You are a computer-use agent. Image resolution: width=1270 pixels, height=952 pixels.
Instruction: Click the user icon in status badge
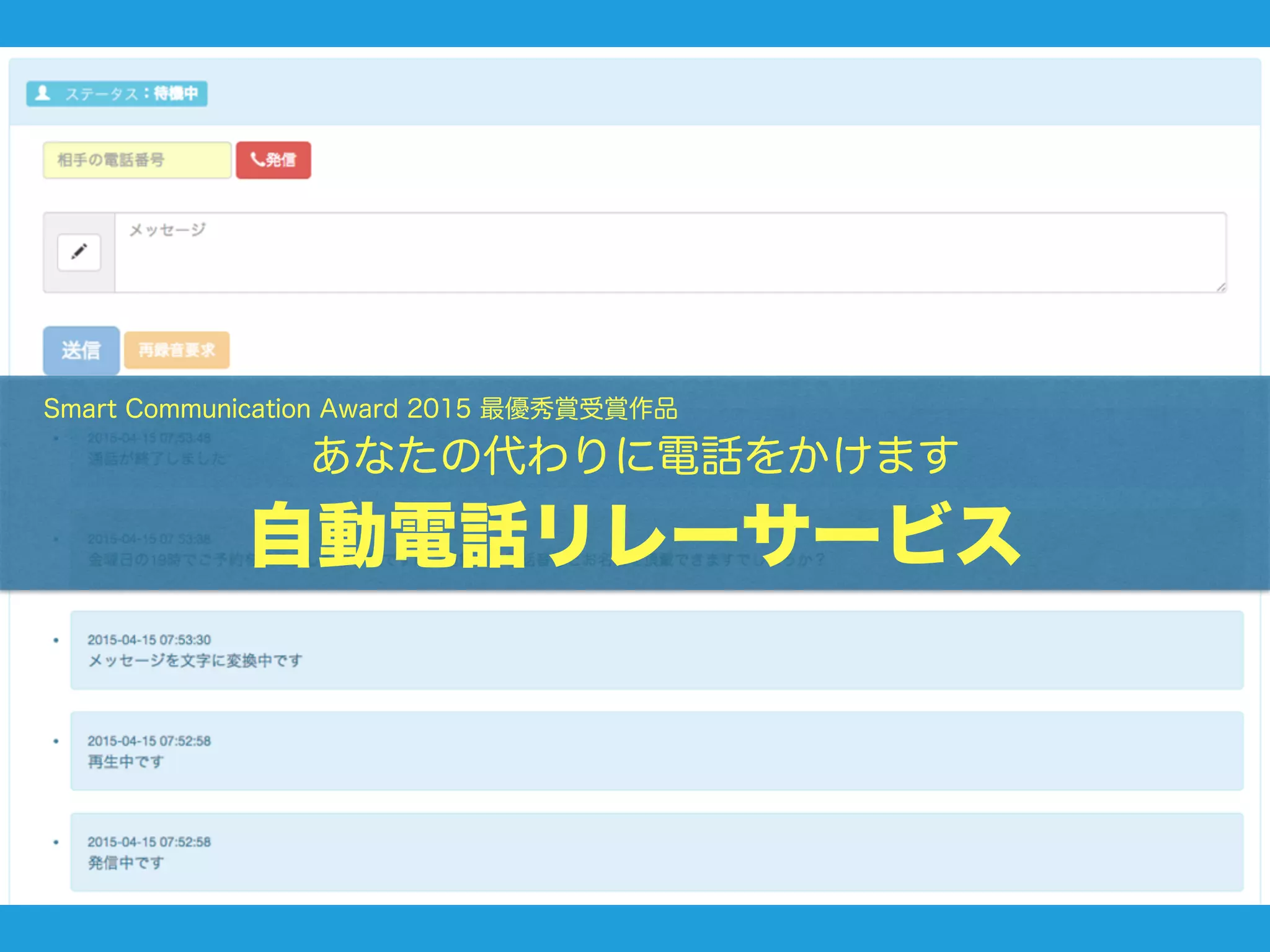[x=42, y=94]
